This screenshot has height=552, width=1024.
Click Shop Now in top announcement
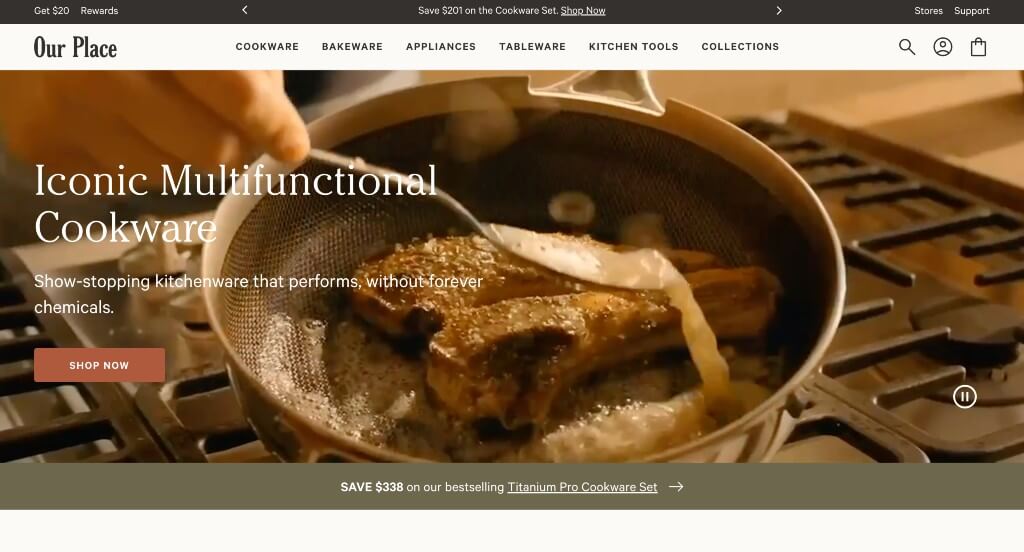pos(583,10)
